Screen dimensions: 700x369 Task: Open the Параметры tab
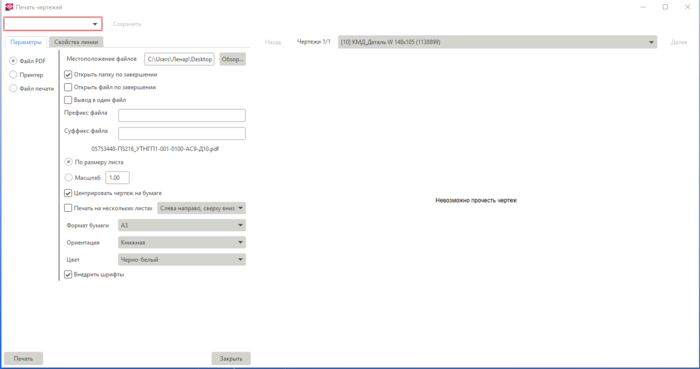pos(26,42)
